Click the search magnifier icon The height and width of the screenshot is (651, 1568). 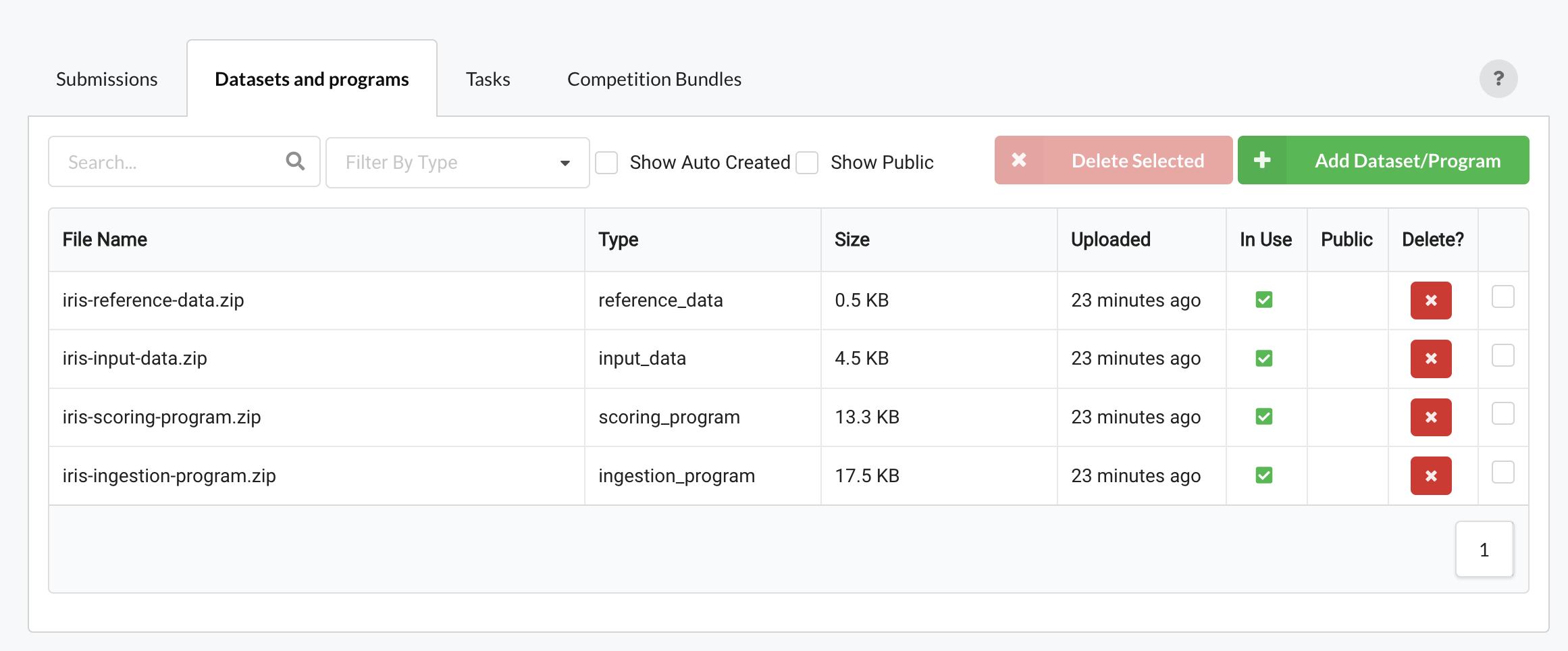(x=295, y=161)
